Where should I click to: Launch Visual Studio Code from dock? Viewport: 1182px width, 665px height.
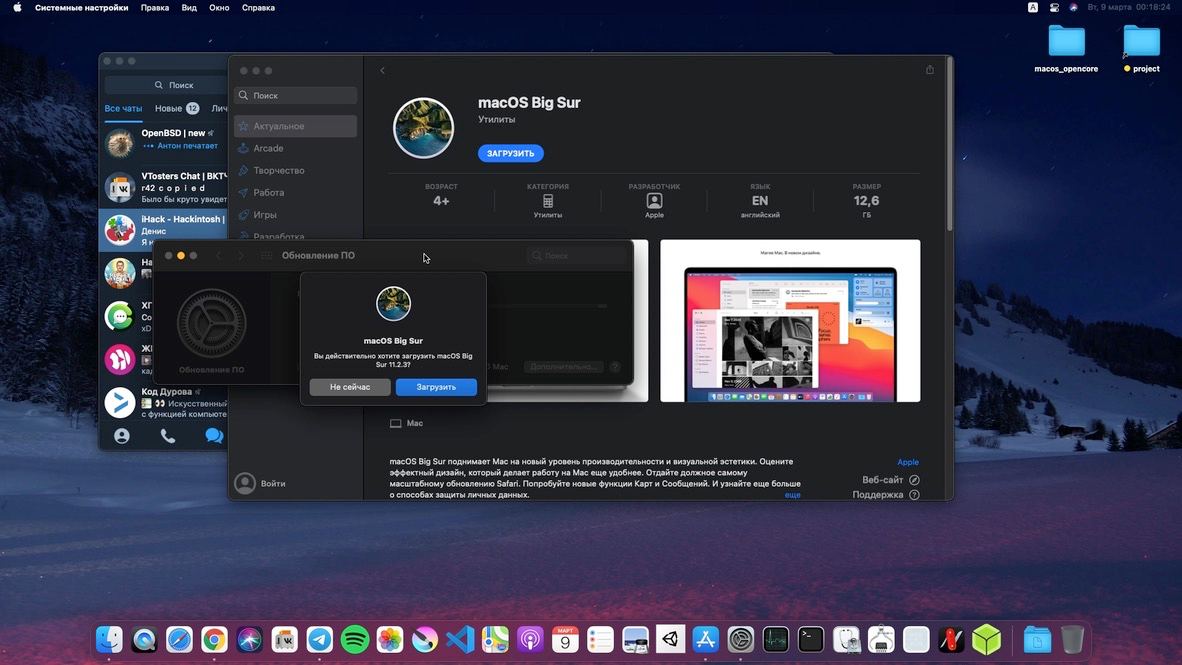pyautogui.click(x=460, y=640)
